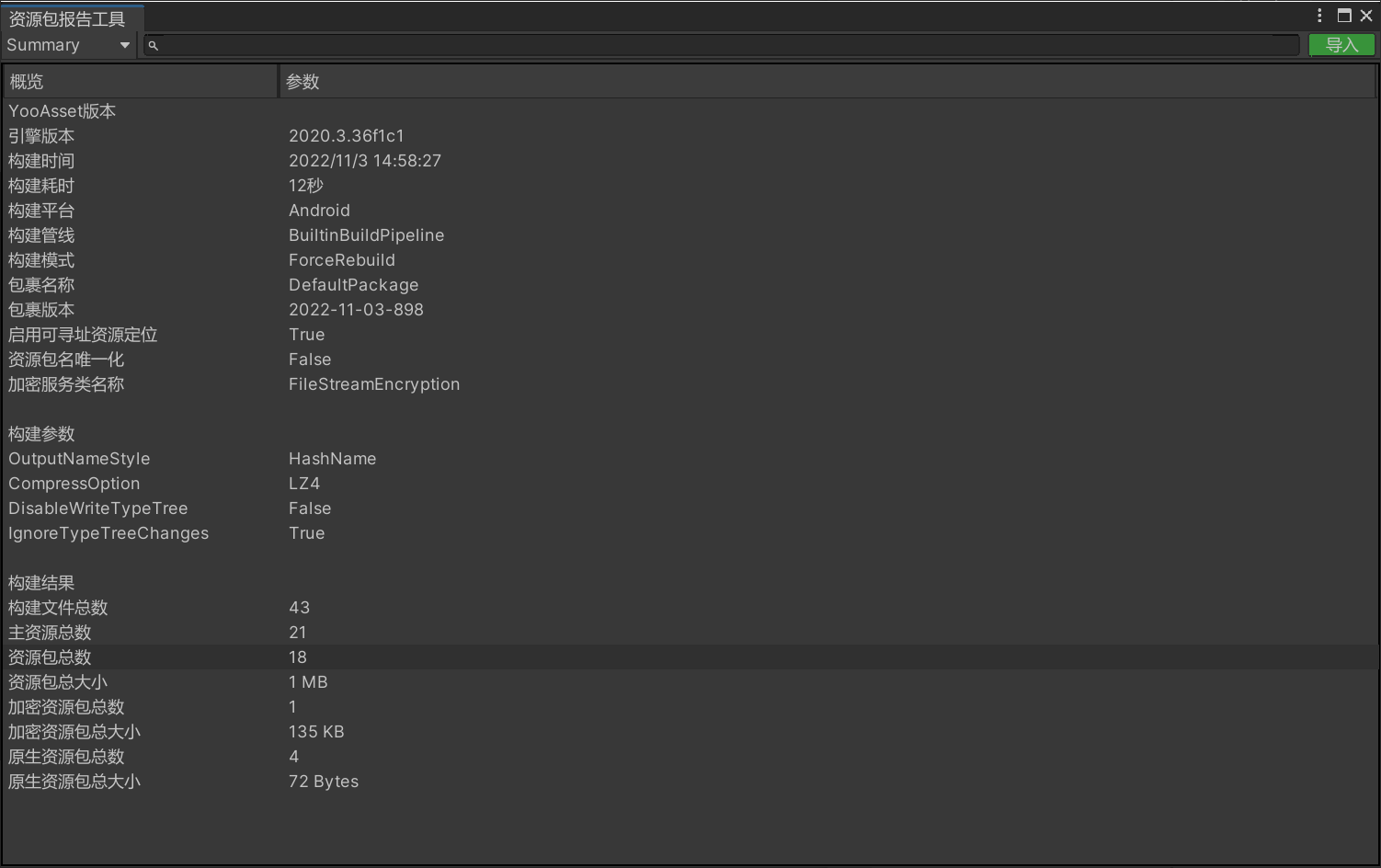Image resolution: width=1381 pixels, height=868 pixels.
Task: Select the YooAsset版本 row
Action: click(690, 111)
